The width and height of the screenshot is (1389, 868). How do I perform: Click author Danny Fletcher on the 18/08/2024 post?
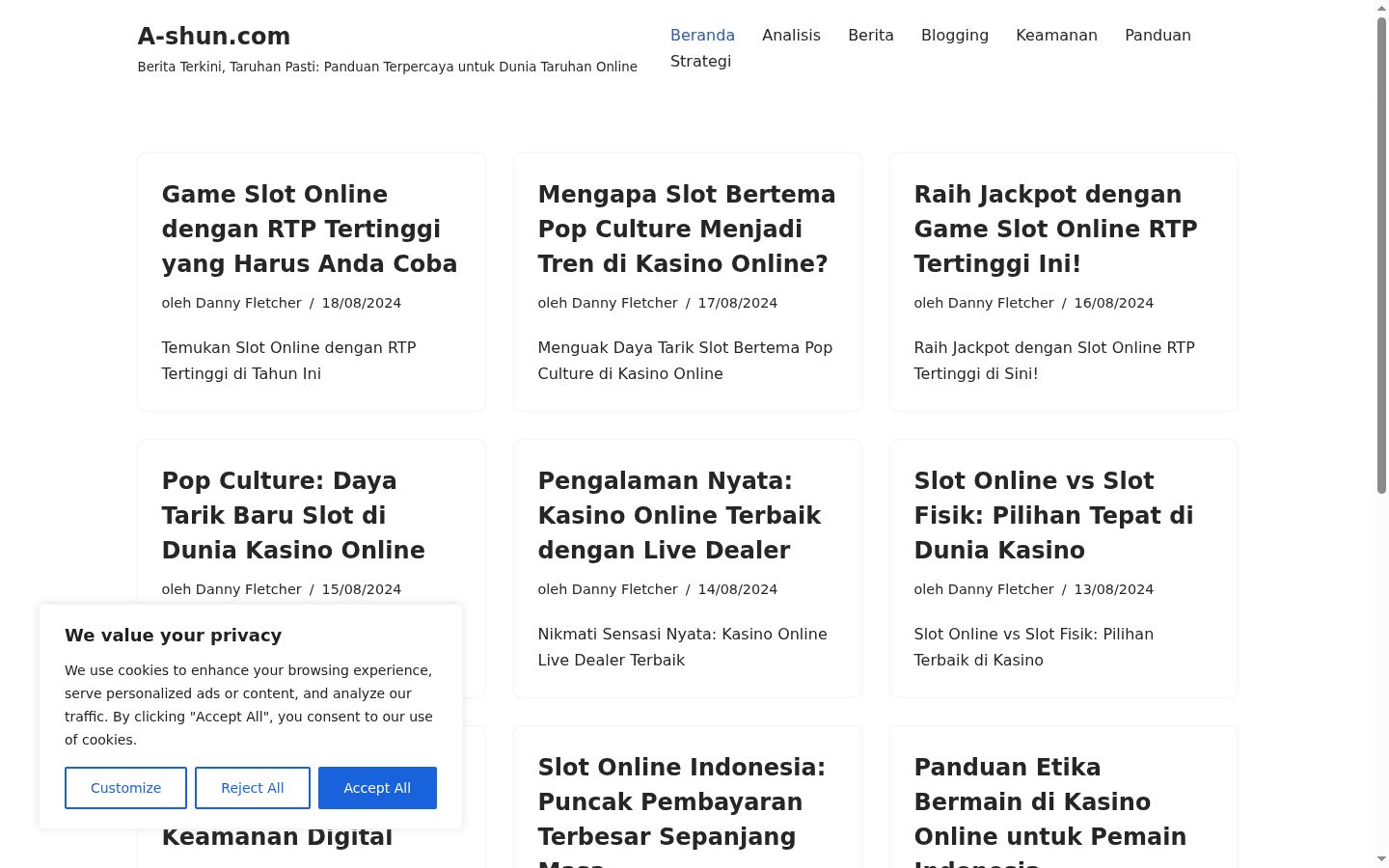(249, 303)
